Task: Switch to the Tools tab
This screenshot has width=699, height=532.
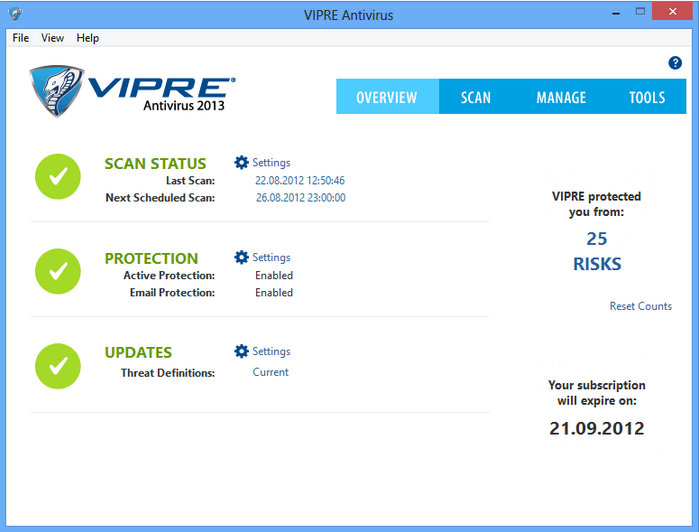Action: 647,97
